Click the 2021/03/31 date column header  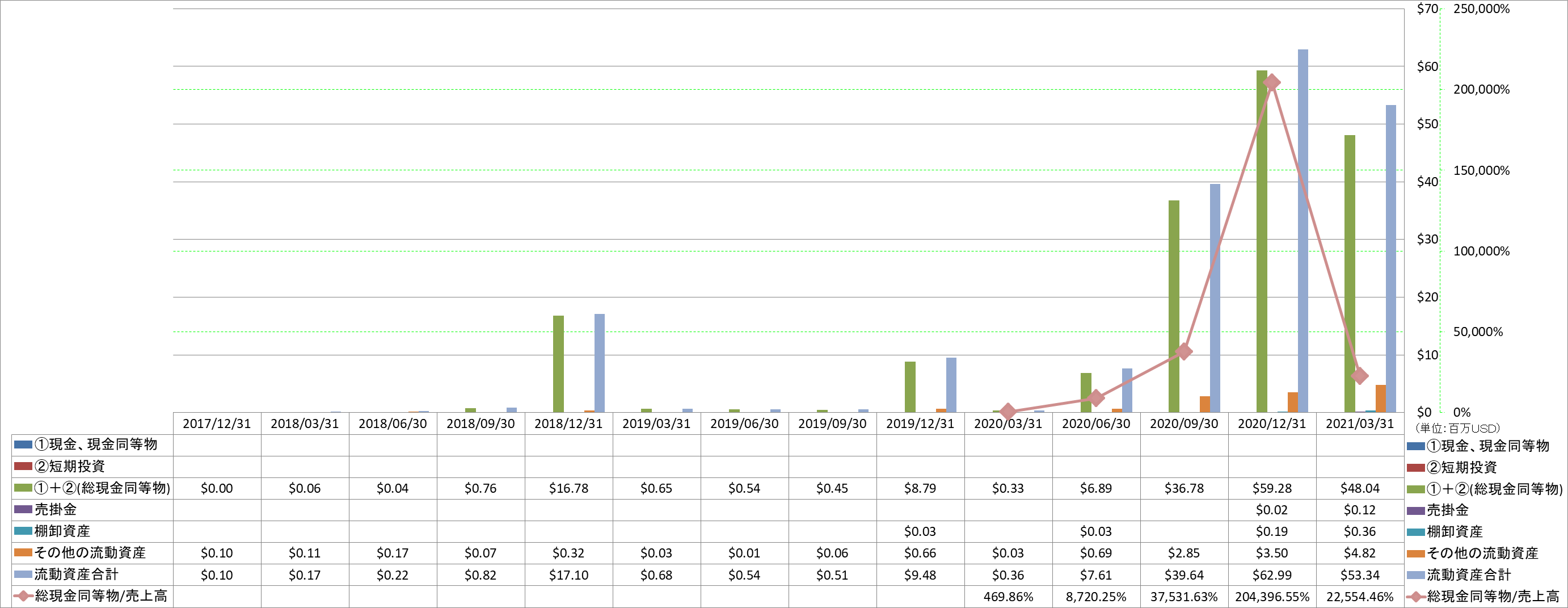click(1359, 423)
